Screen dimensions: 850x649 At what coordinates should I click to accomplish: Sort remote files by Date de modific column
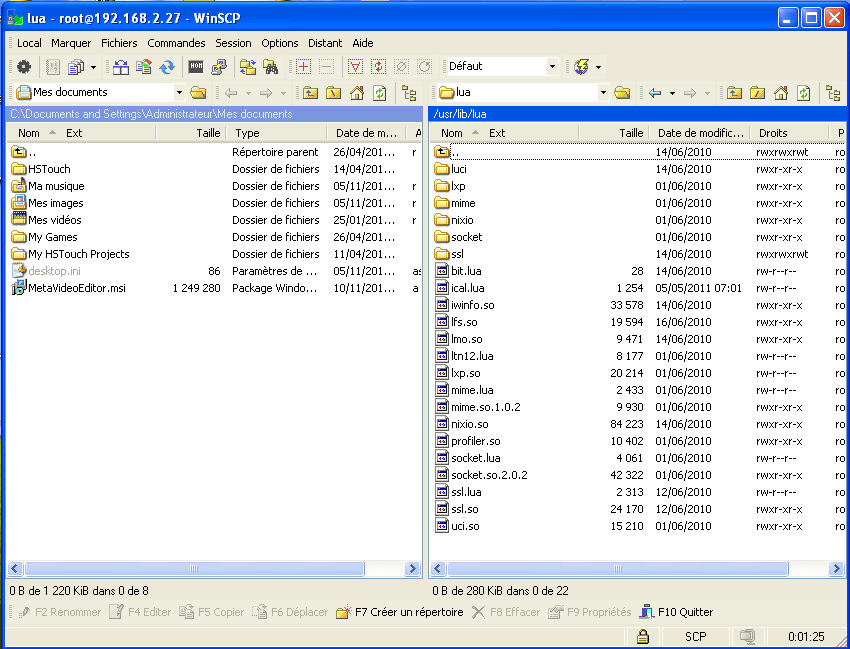(699, 133)
